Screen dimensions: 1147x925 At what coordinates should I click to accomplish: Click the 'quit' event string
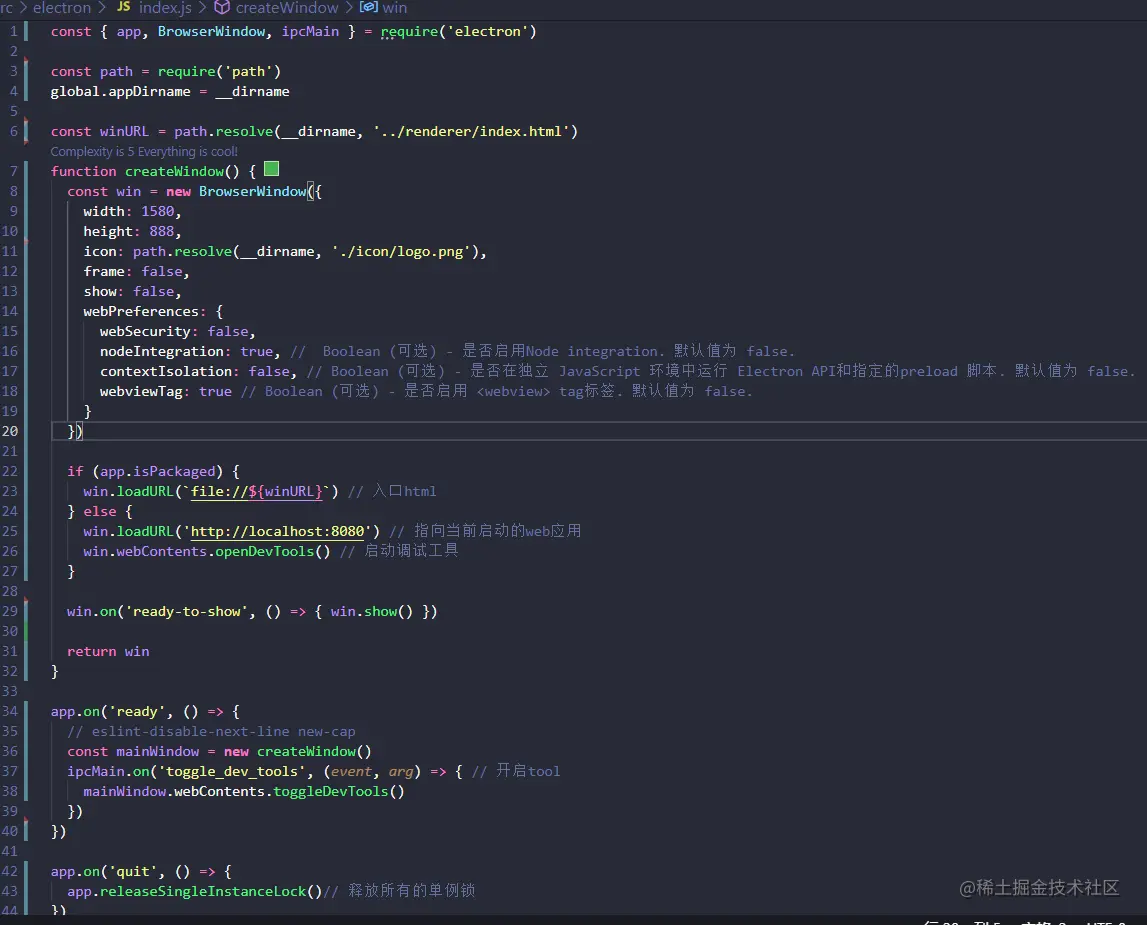[x=132, y=872]
